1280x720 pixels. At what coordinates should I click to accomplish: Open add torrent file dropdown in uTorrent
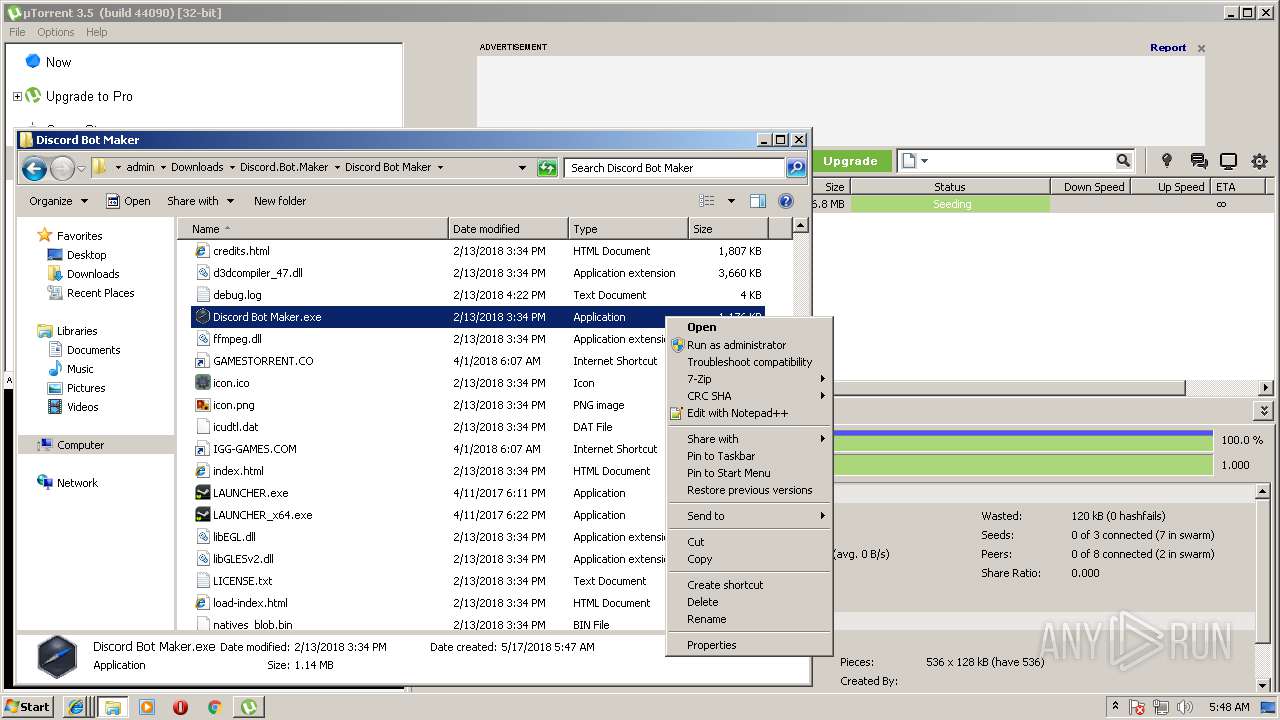(x=925, y=161)
